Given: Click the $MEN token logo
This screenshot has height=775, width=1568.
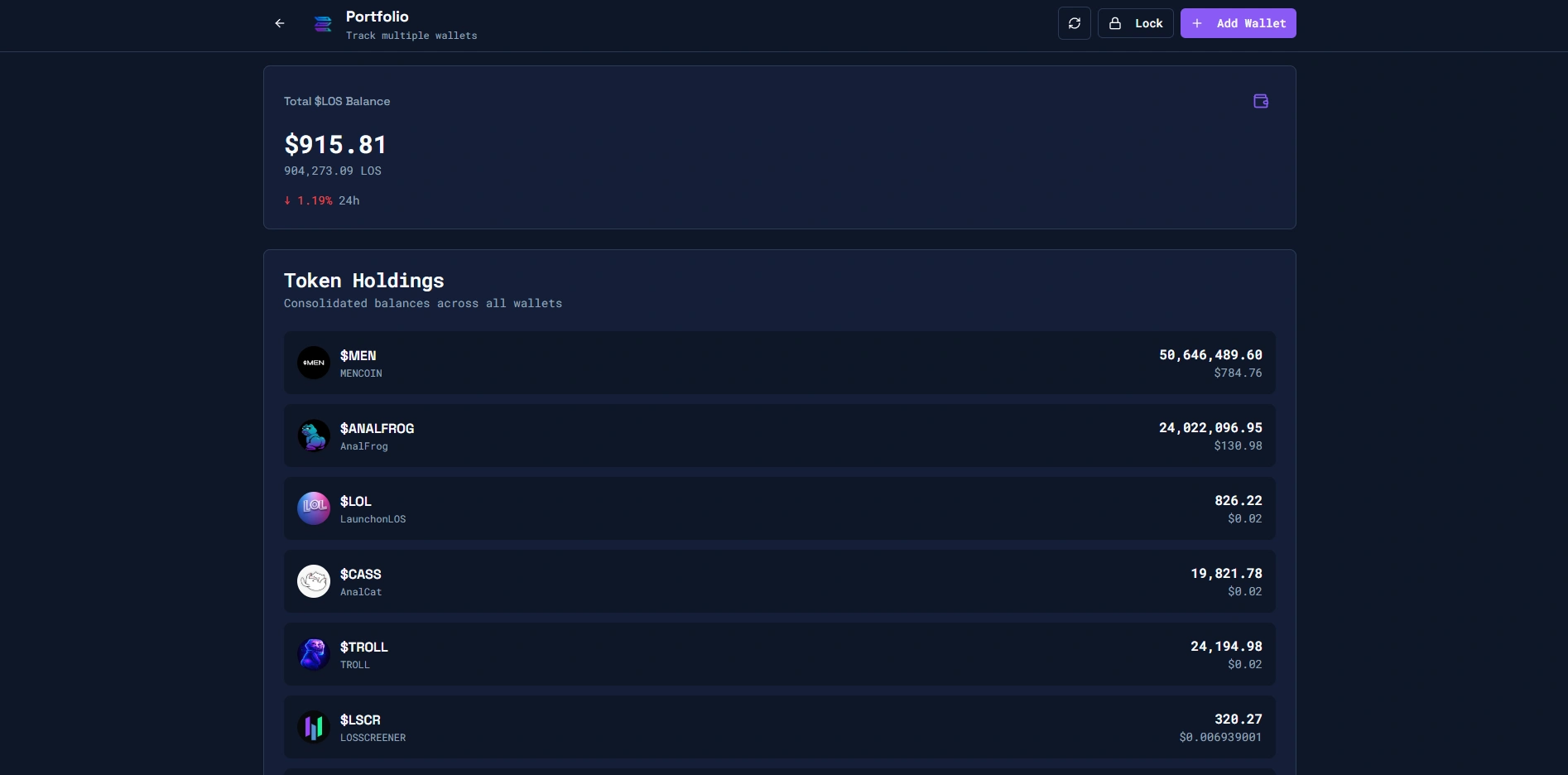Looking at the screenshot, I should 314,363.
